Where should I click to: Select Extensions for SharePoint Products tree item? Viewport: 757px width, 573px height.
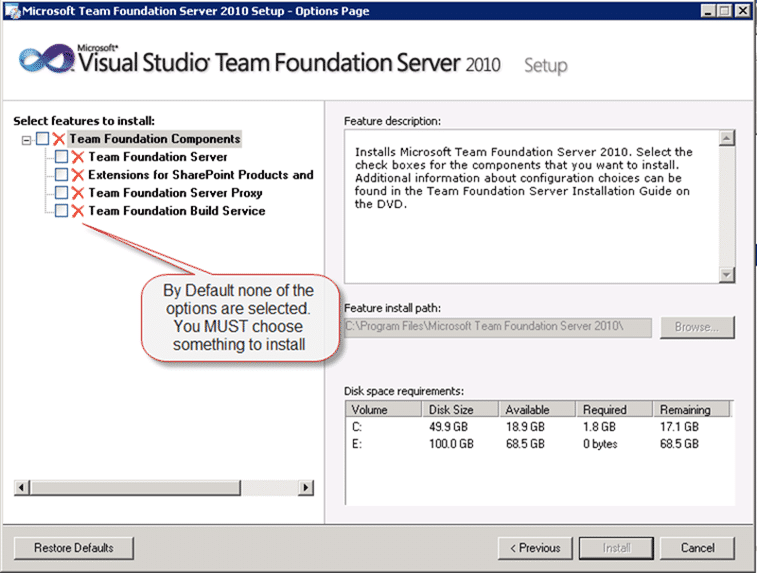click(200, 175)
